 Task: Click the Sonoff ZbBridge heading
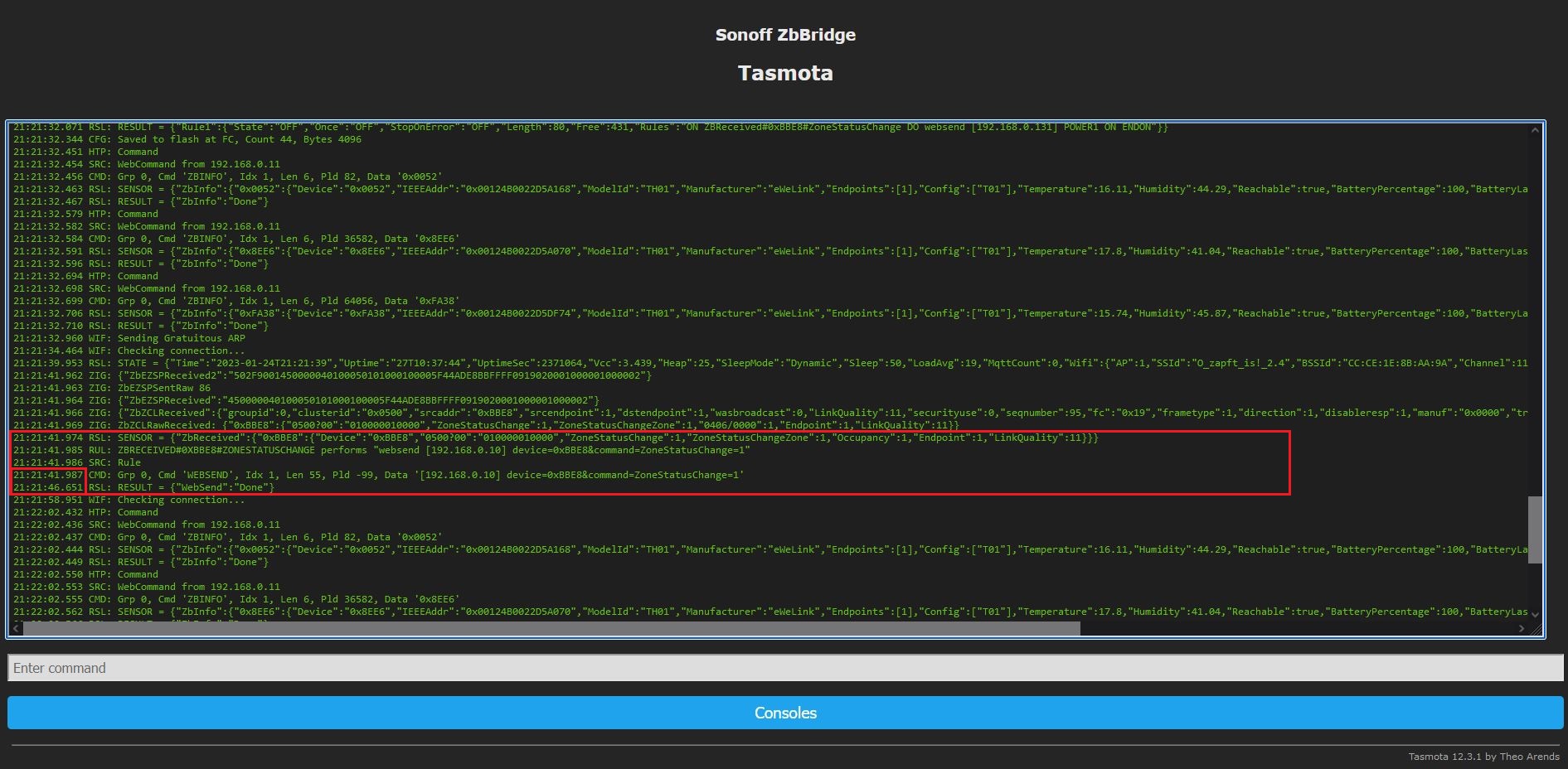pos(784,35)
